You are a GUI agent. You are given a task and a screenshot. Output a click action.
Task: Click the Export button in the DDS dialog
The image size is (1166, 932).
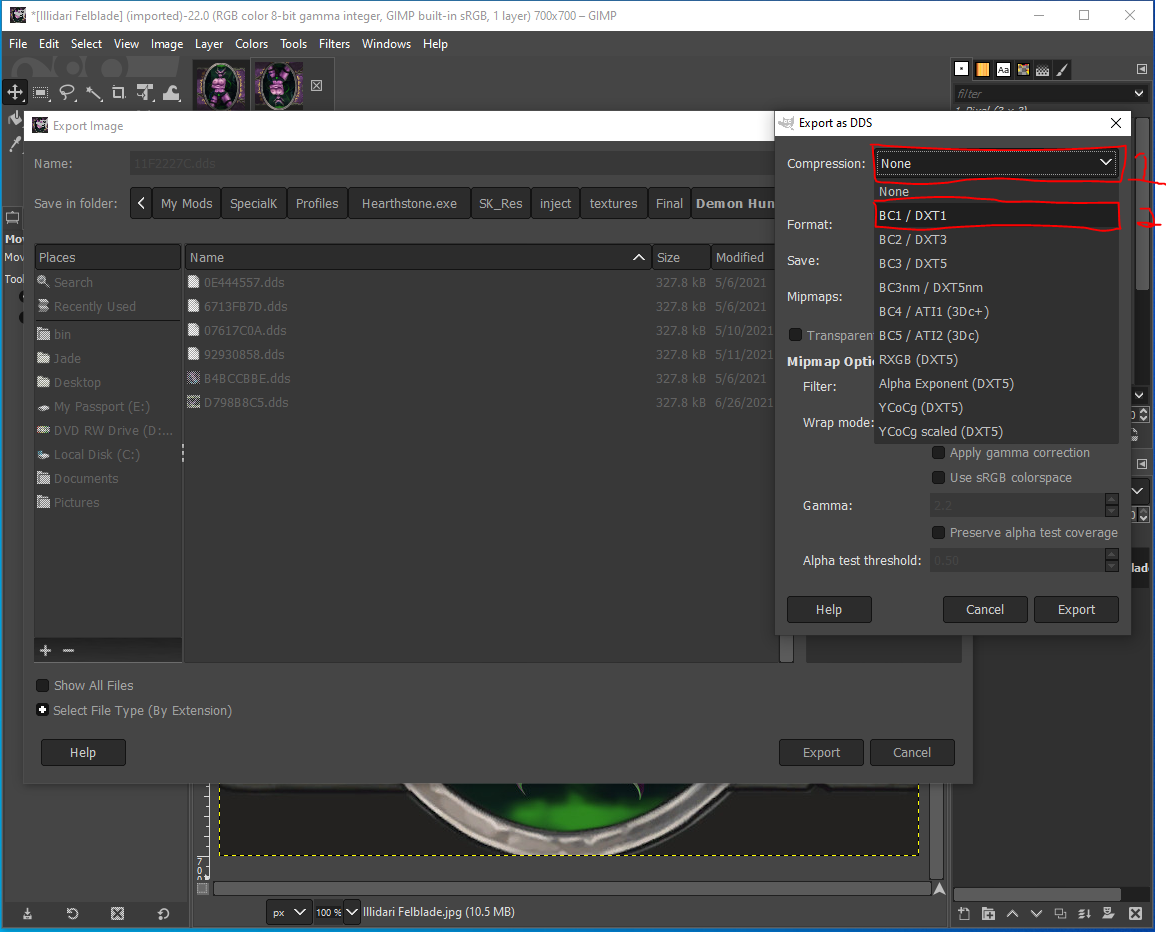pyautogui.click(x=1076, y=609)
